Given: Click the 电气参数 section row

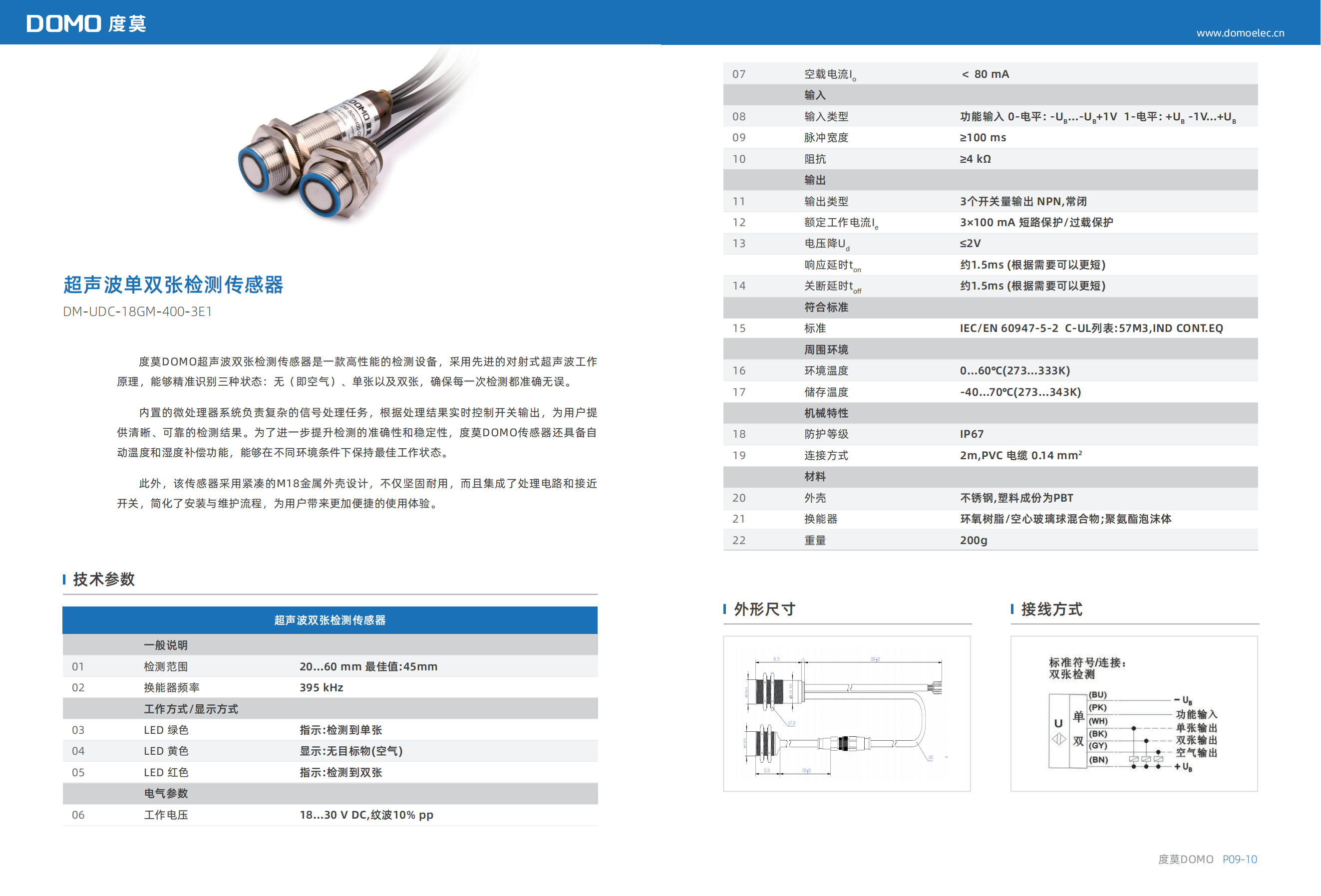Looking at the screenshot, I should pyautogui.click(x=330, y=794).
